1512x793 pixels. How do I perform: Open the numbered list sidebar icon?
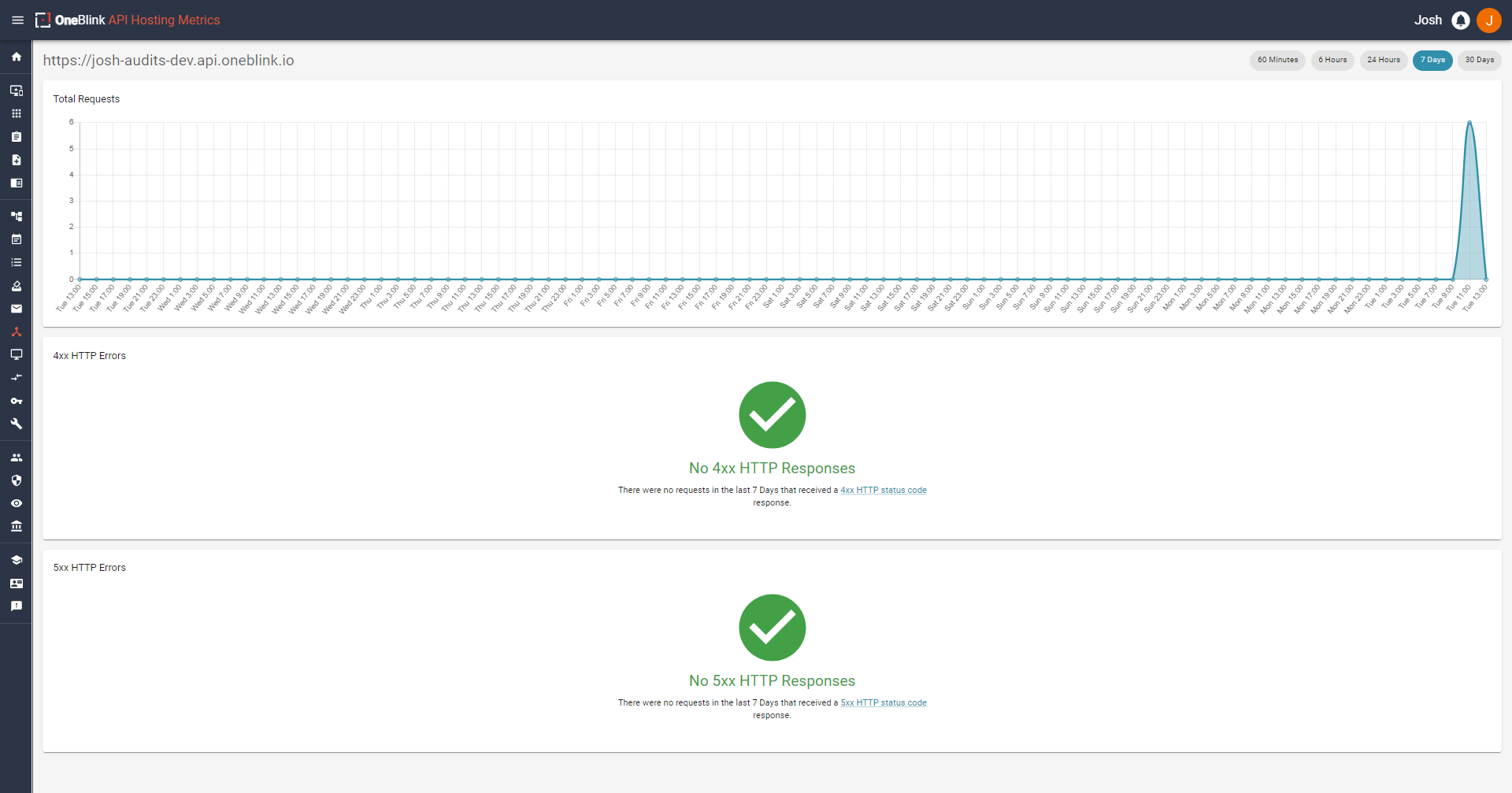tap(17, 262)
